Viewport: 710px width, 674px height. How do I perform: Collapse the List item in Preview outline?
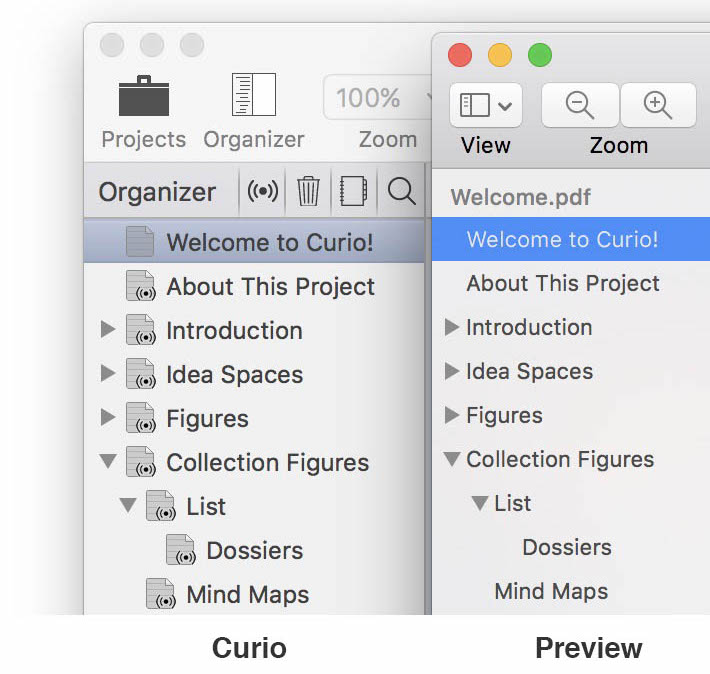(x=480, y=503)
